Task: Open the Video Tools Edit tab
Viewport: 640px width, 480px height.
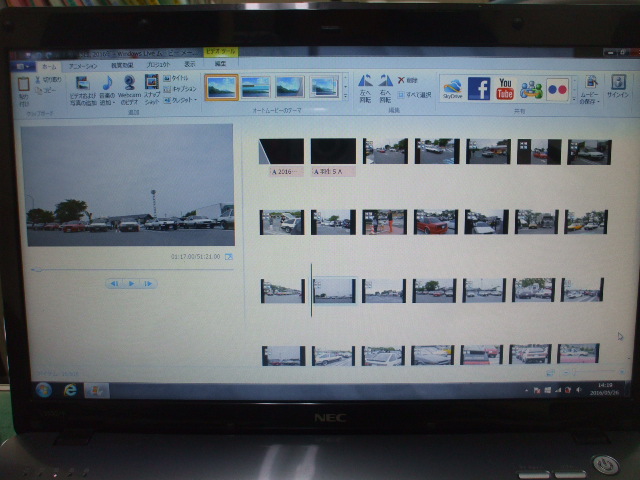Action: click(x=220, y=63)
